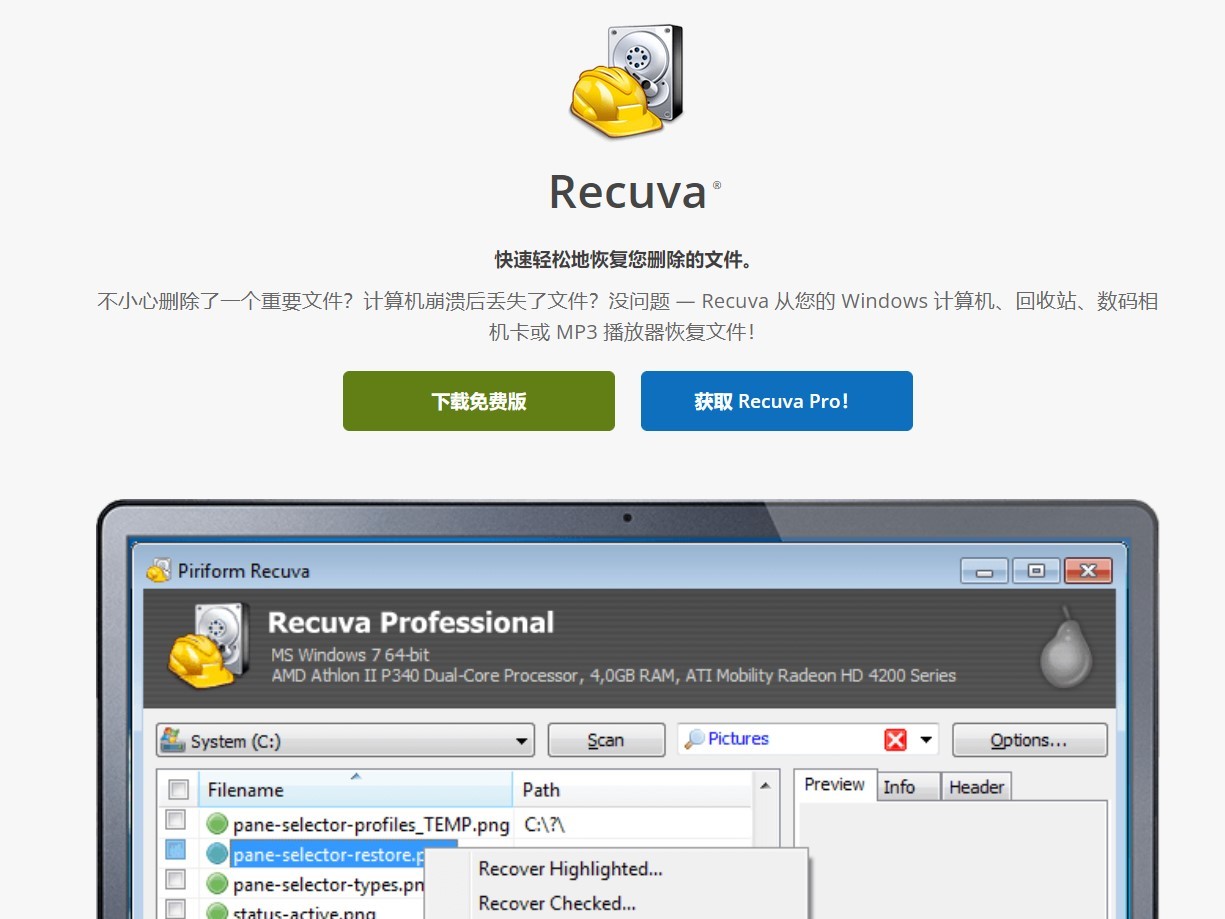Check the status-active.png checkbox
Viewport: 1225px width, 919px height.
[176, 910]
